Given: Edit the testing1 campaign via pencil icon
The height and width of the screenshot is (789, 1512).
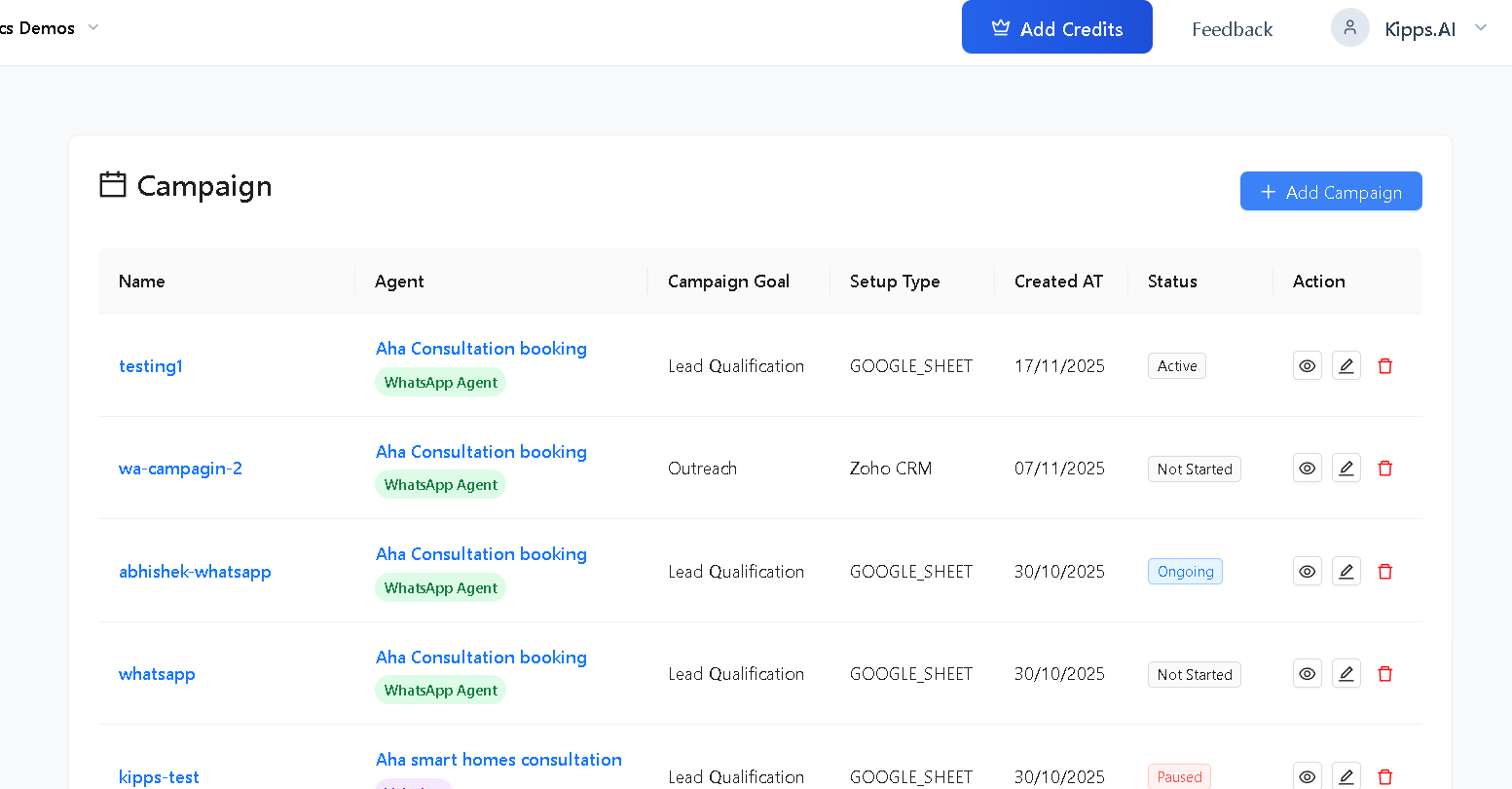Looking at the screenshot, I should tap(1346, 366).
